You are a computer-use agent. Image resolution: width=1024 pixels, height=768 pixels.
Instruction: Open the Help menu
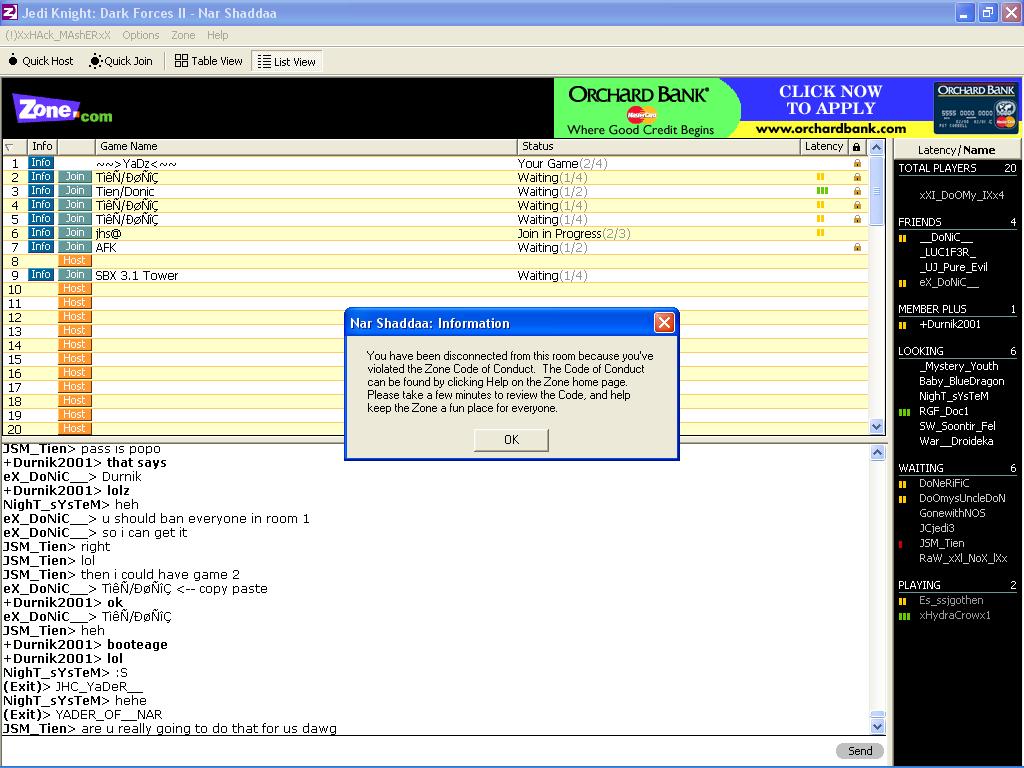217,35
